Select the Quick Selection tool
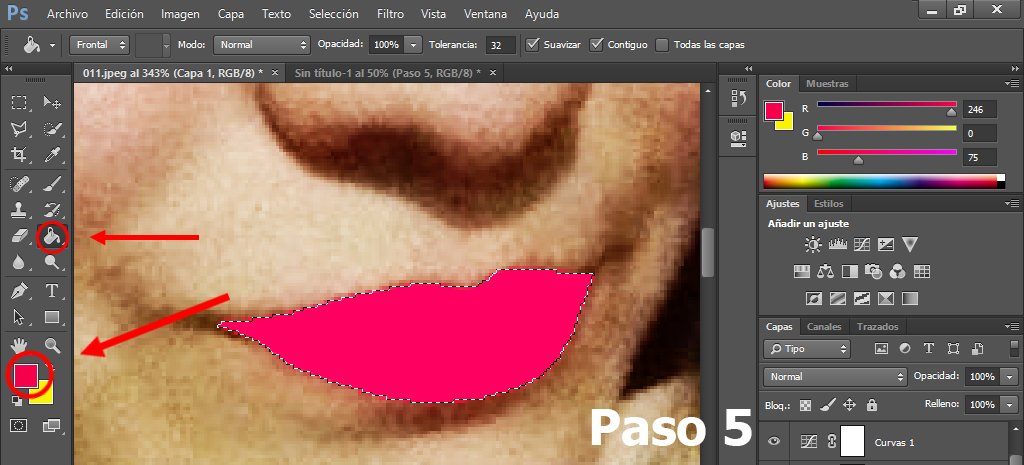This screenshot has height=465, width=1024. pos(52,129)
